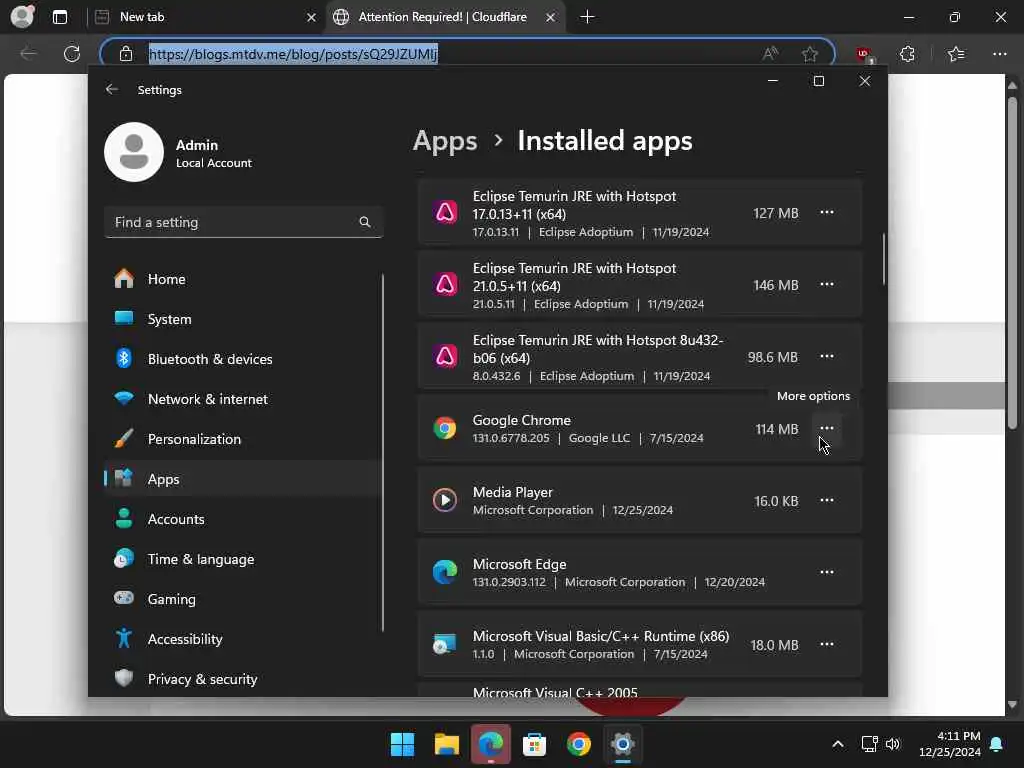Open more options for Temurin JRE 21.0.5+11
The image size is (1024, 768).
click(827, 284)
